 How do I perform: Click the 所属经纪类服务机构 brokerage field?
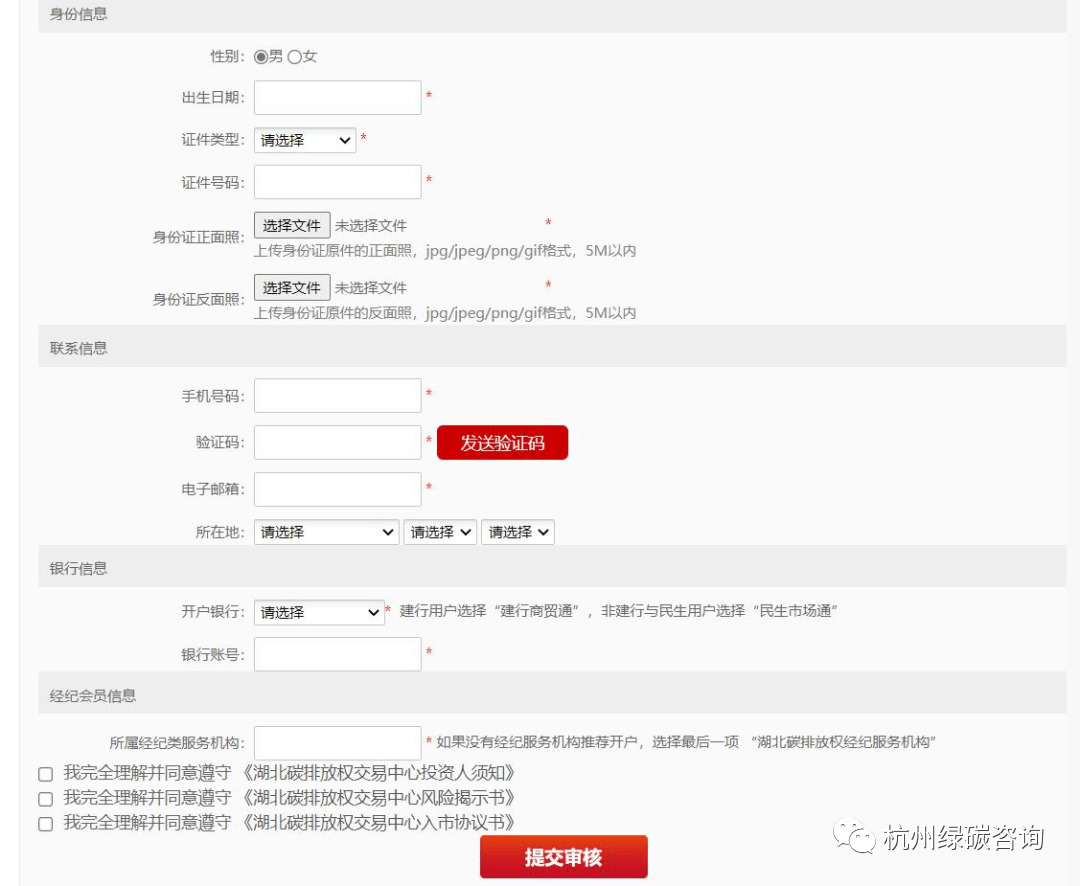point(337,744)
